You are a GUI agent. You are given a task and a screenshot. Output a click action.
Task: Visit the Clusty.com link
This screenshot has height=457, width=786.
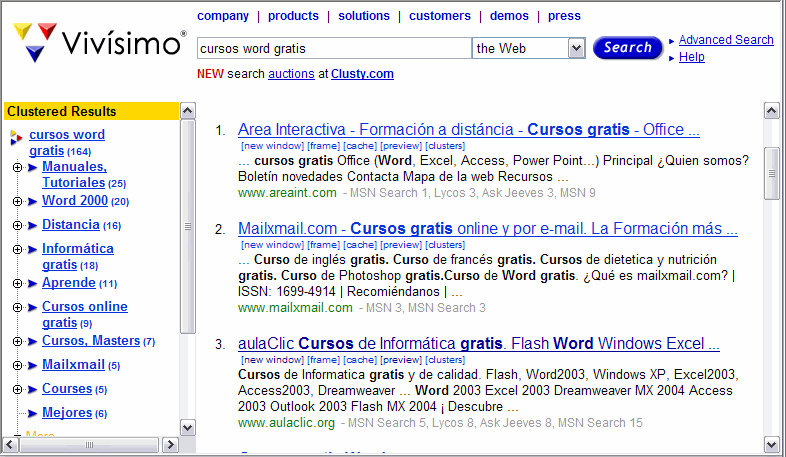point(362,74)
